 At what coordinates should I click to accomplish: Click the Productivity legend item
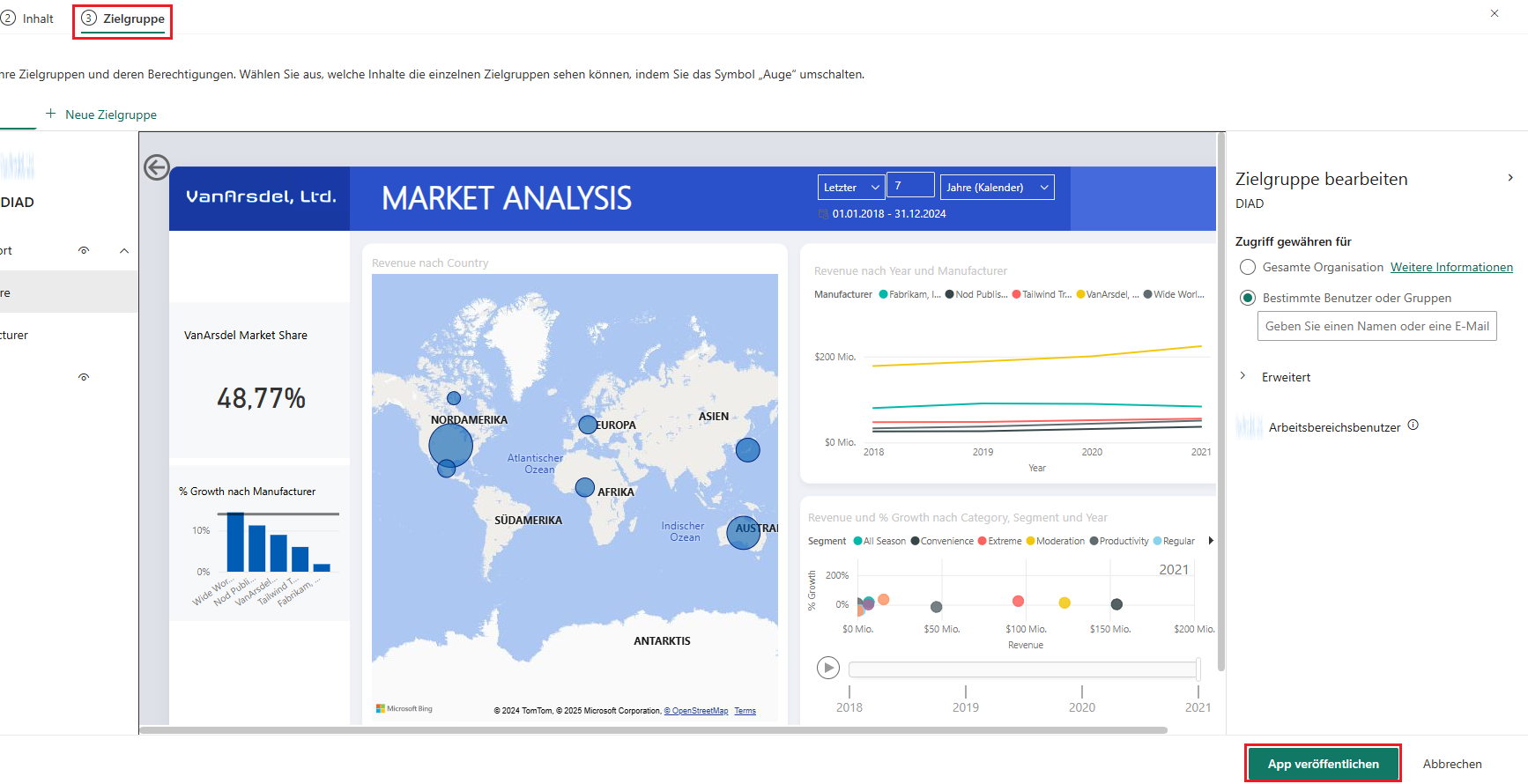point(1119,541)
